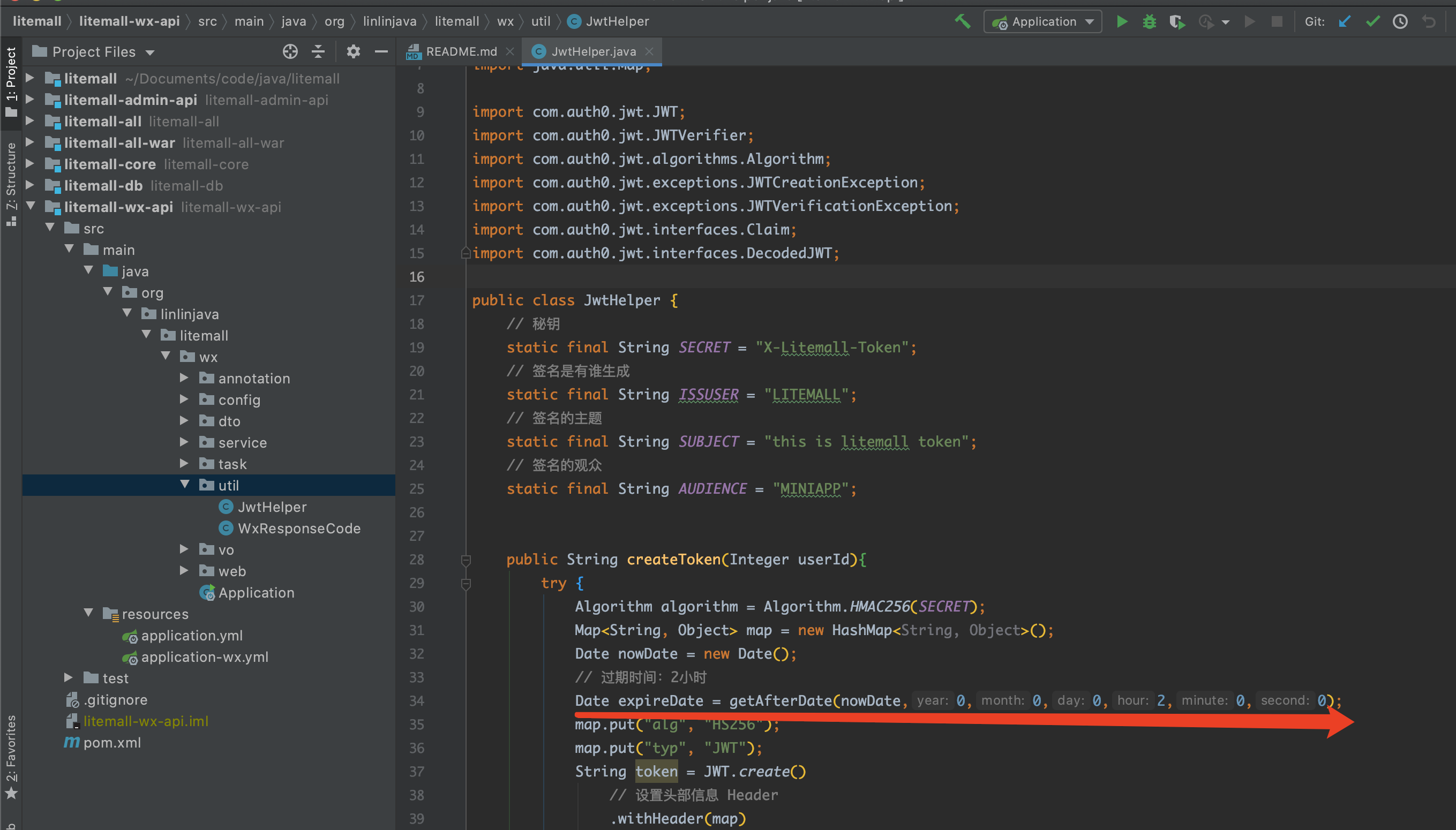Click the Git revert undo icon
The image size is (1456, 830).
pos(1429,21)
